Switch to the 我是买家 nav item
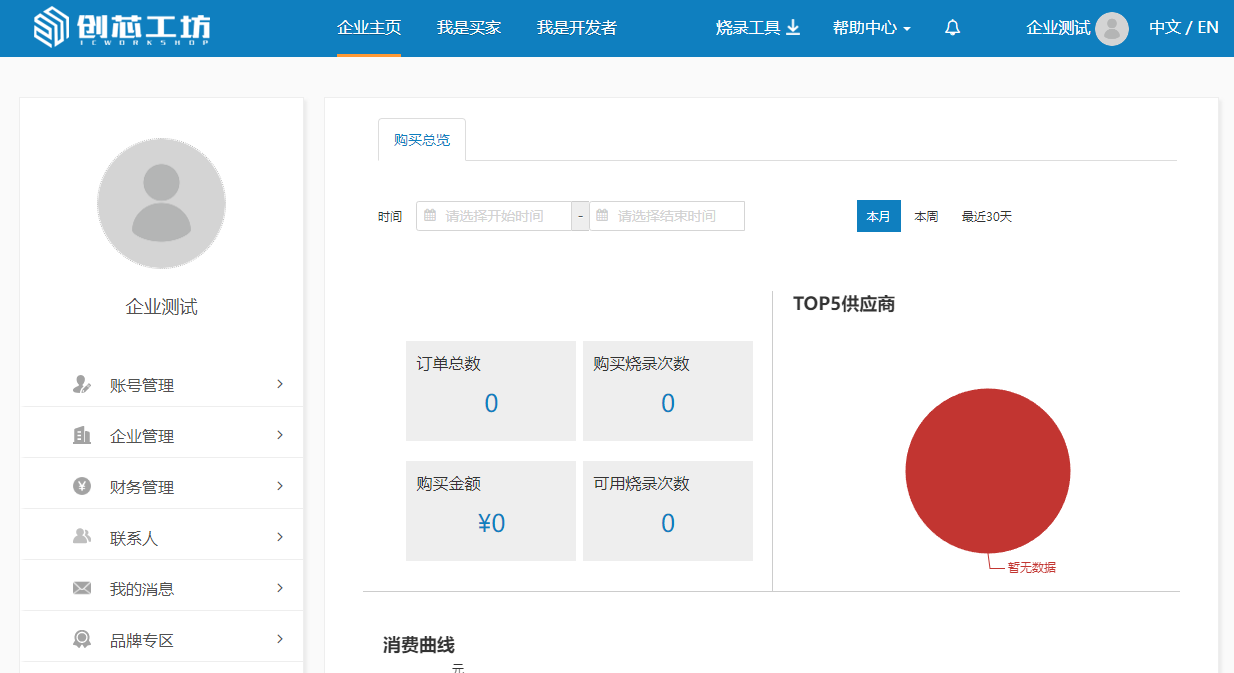 click(469, 28)
